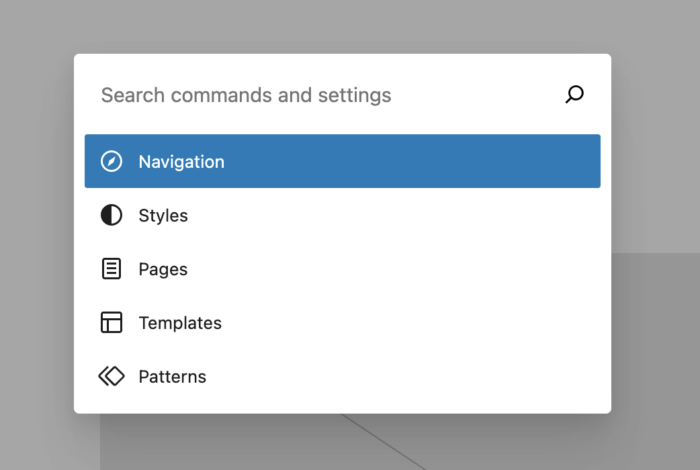Open the Styles command label

click(x=163, y=216)
